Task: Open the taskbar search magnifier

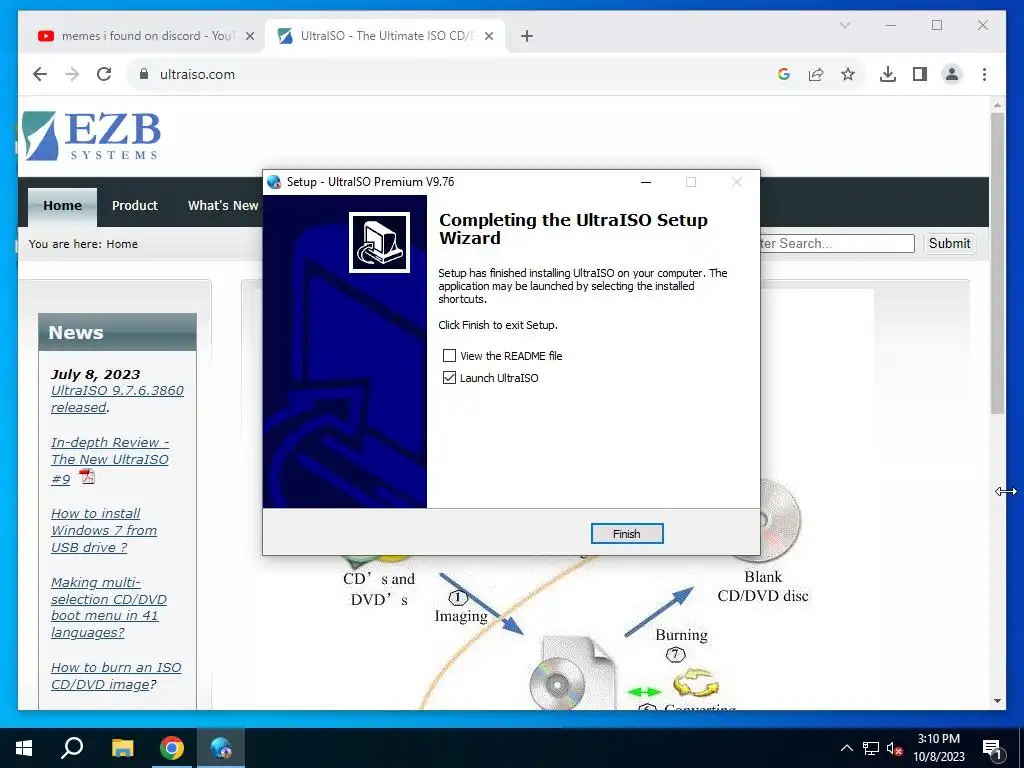Action: [x=72, y=748]
